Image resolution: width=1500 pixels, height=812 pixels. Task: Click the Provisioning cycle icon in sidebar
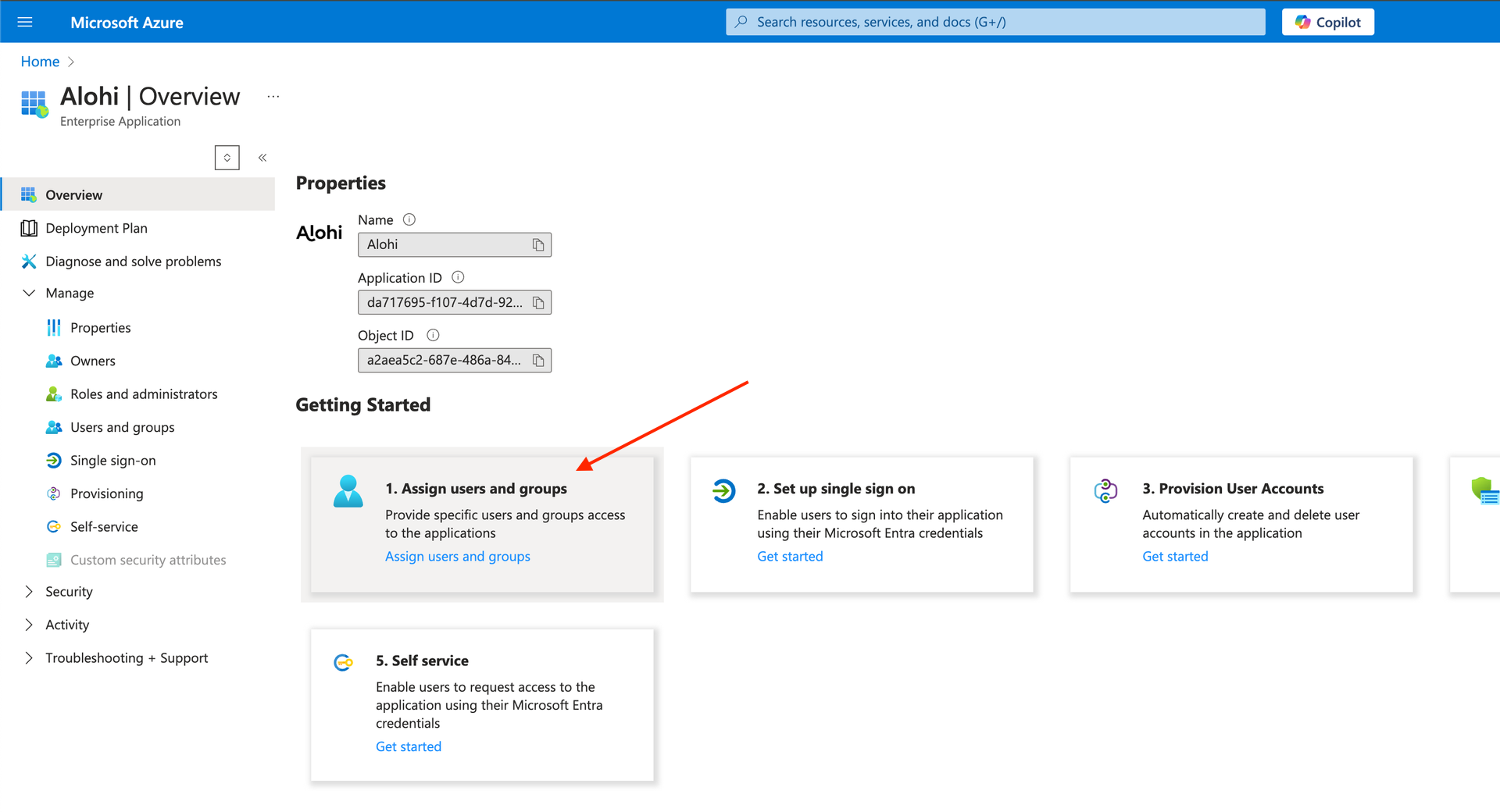(54, 493)
